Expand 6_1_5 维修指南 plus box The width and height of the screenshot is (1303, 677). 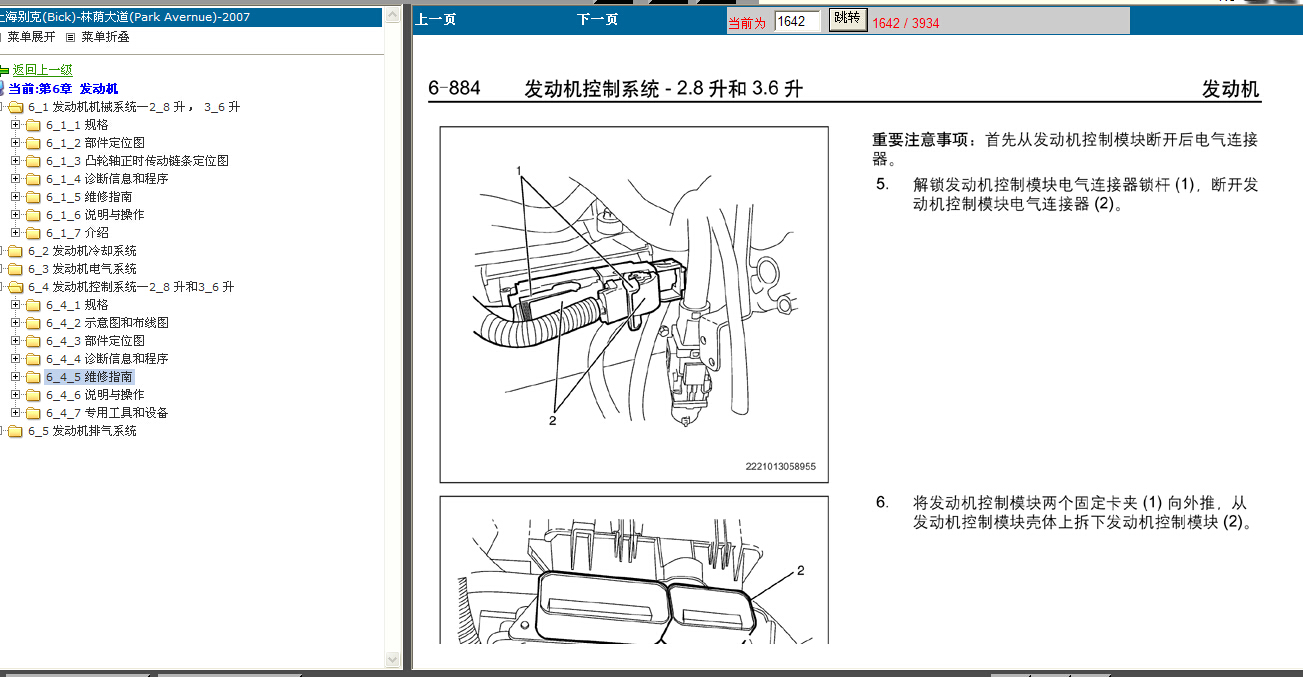(15, 197)
